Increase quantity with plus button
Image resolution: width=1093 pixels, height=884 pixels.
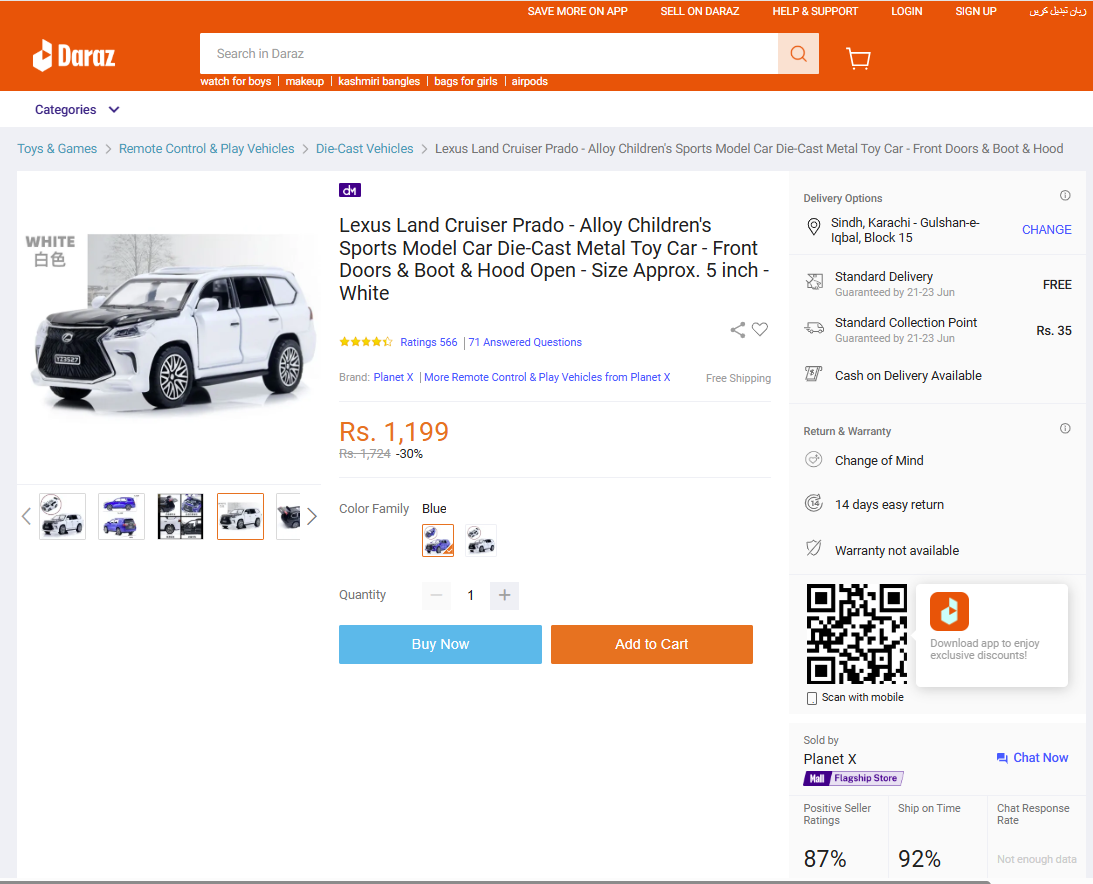point(505,595)
